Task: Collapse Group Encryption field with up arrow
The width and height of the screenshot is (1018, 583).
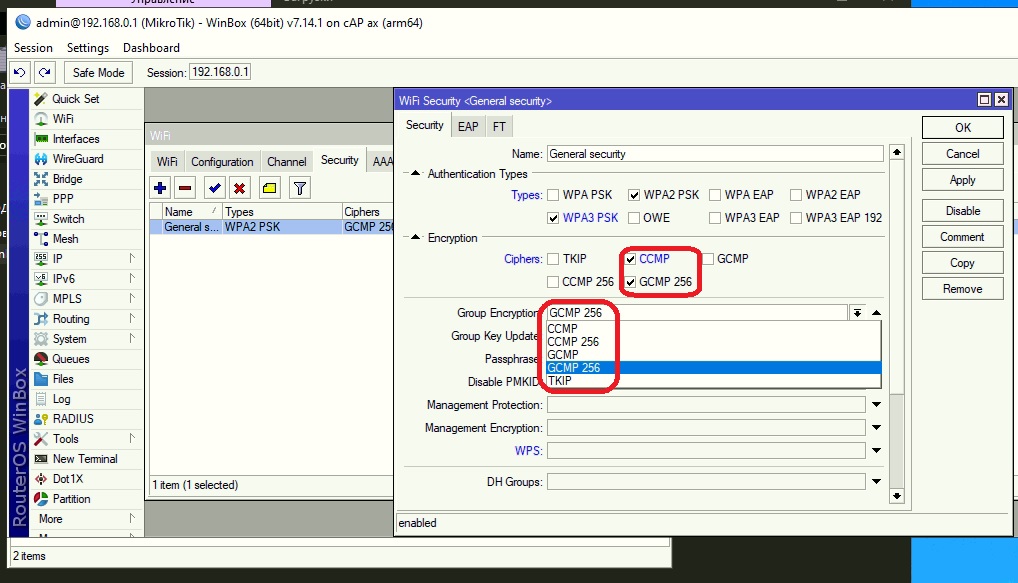Action: (876, 313)
